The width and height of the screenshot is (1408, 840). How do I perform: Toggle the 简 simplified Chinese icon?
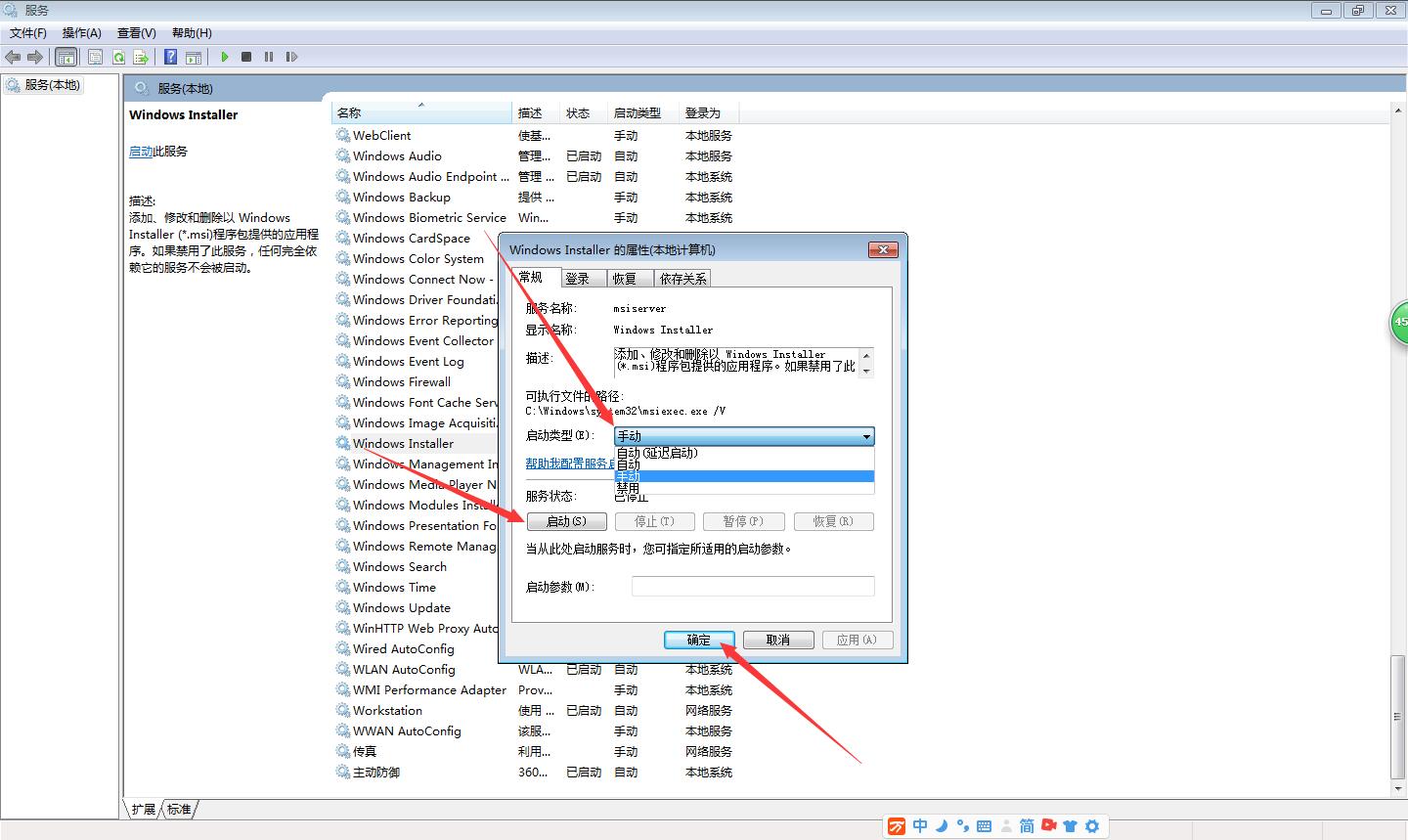(1027, 826)
